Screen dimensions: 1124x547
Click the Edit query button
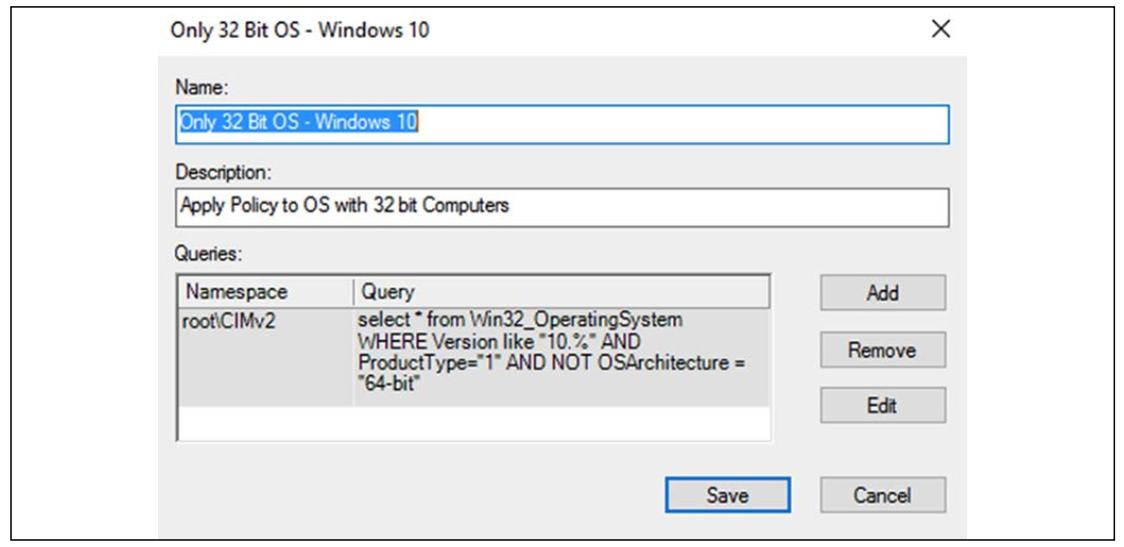(882, 406)
